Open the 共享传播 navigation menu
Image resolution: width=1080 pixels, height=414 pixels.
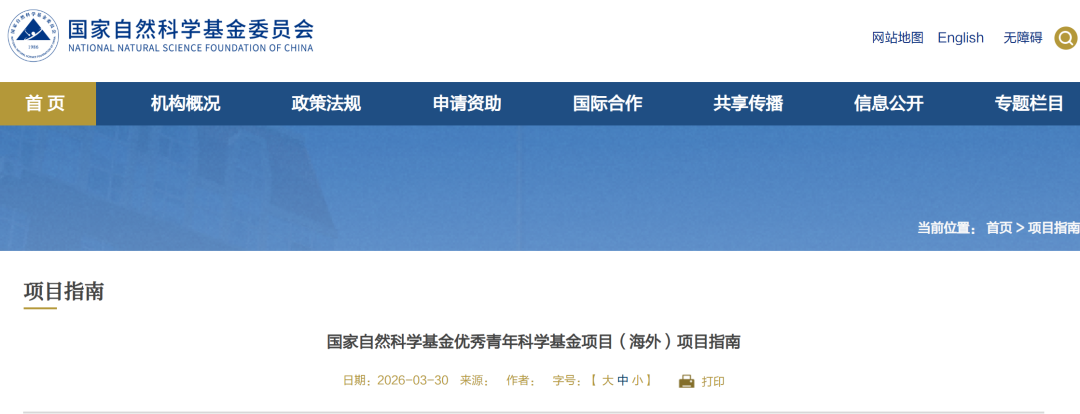tap(748, 104)
